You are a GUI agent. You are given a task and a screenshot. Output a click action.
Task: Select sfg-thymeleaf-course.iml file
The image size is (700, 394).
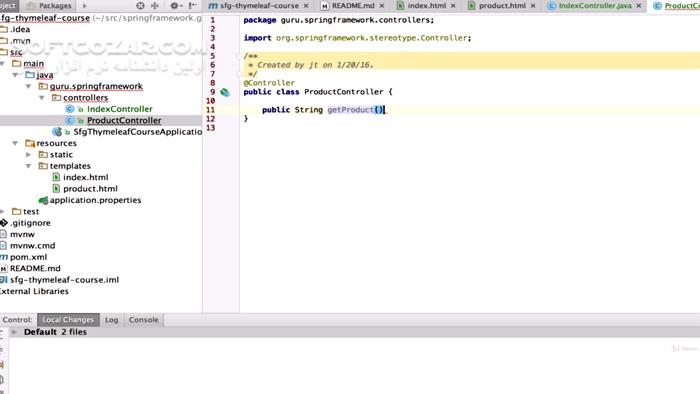pyautogui.click(x=65, y=280)
